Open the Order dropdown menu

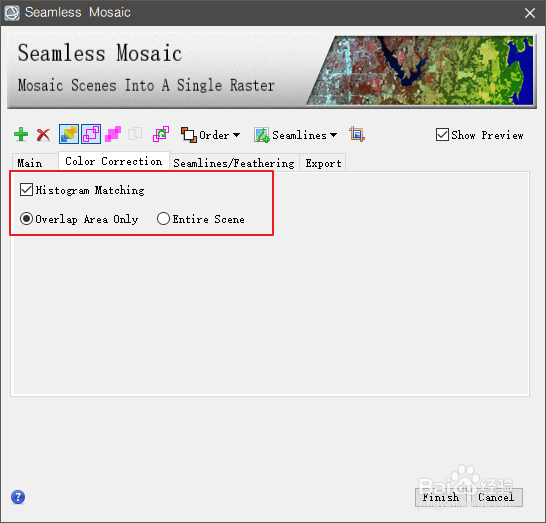point(210,135)
